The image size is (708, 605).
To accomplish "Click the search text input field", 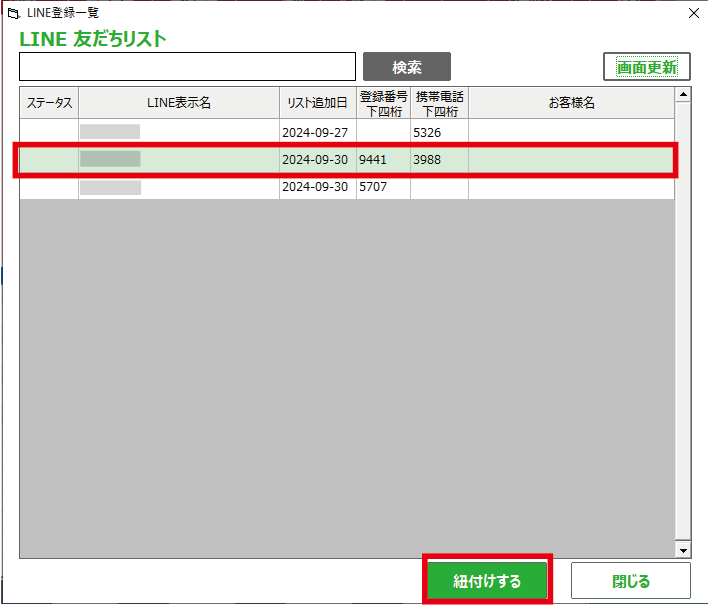I will [x=187, y=67].
